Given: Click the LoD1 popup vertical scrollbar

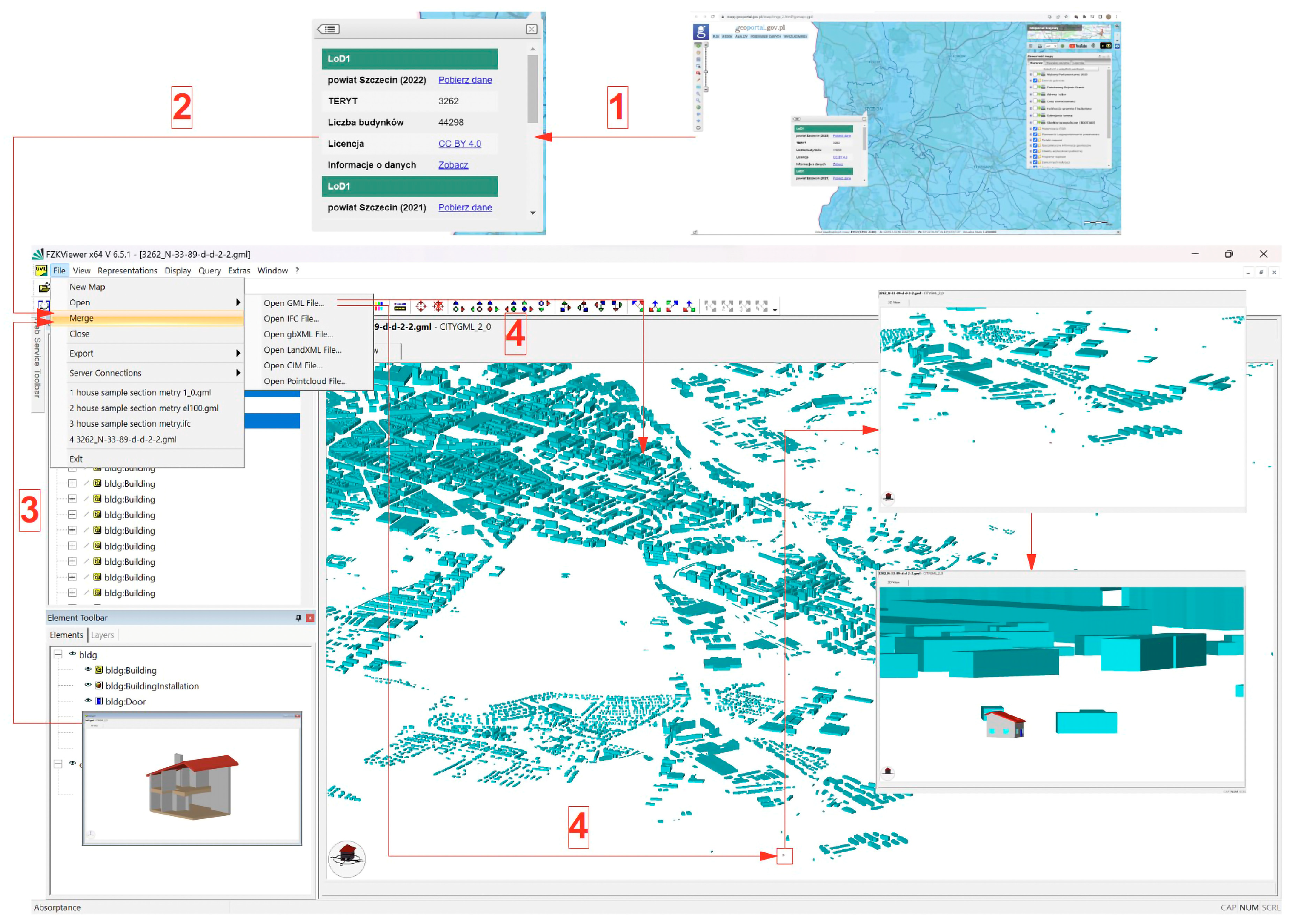Looking at the screenshot, I should pos(532,89).
